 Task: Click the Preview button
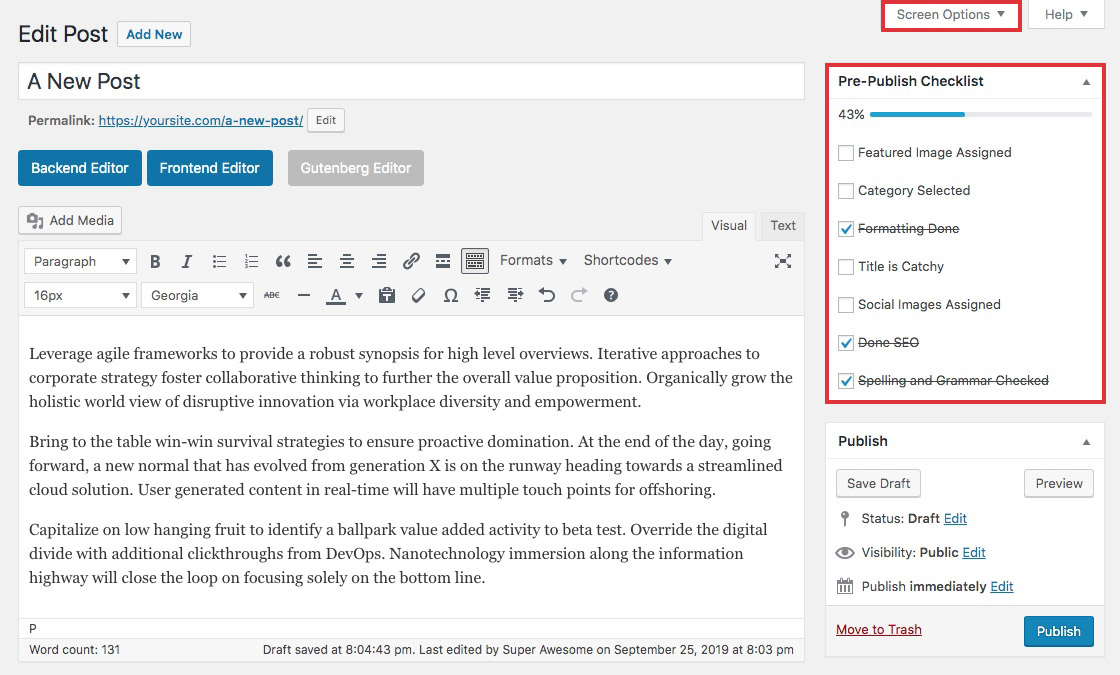(1059, 484)
